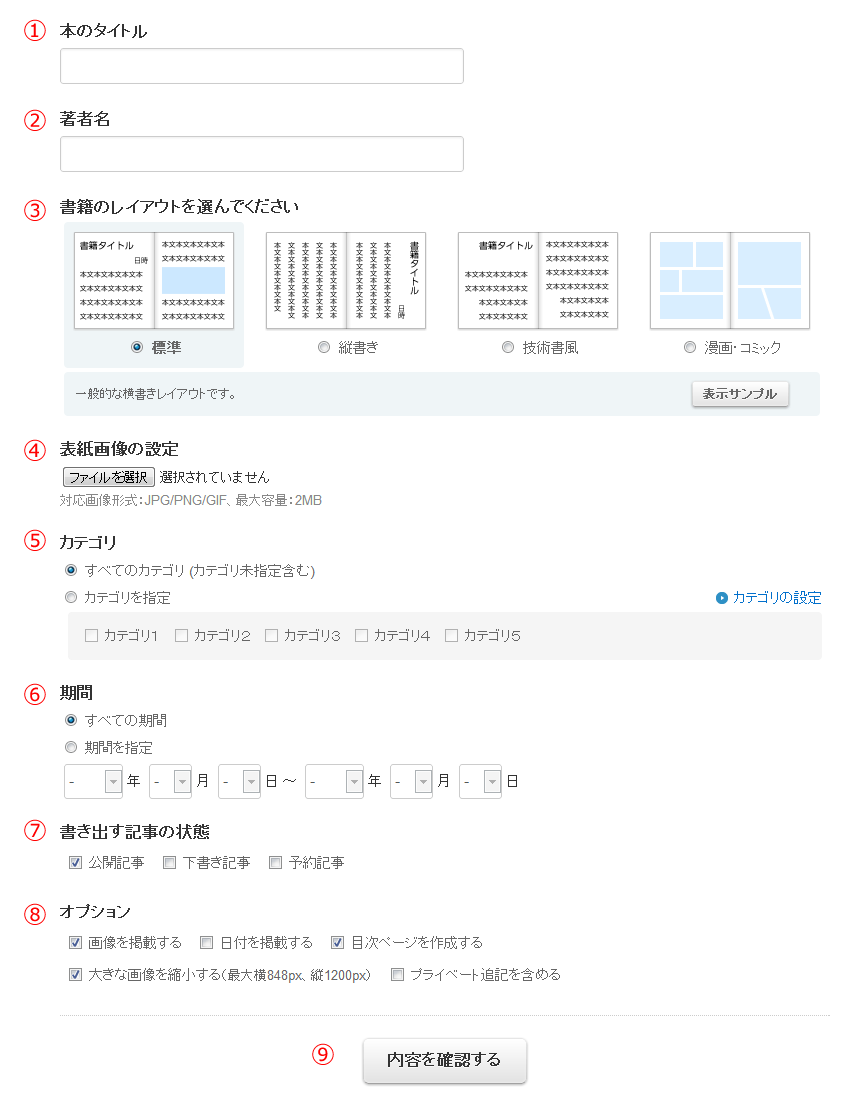The width and height of the screenshot is (860, 1107).
Task: Click the author name input field
Action: pos(262,154)
